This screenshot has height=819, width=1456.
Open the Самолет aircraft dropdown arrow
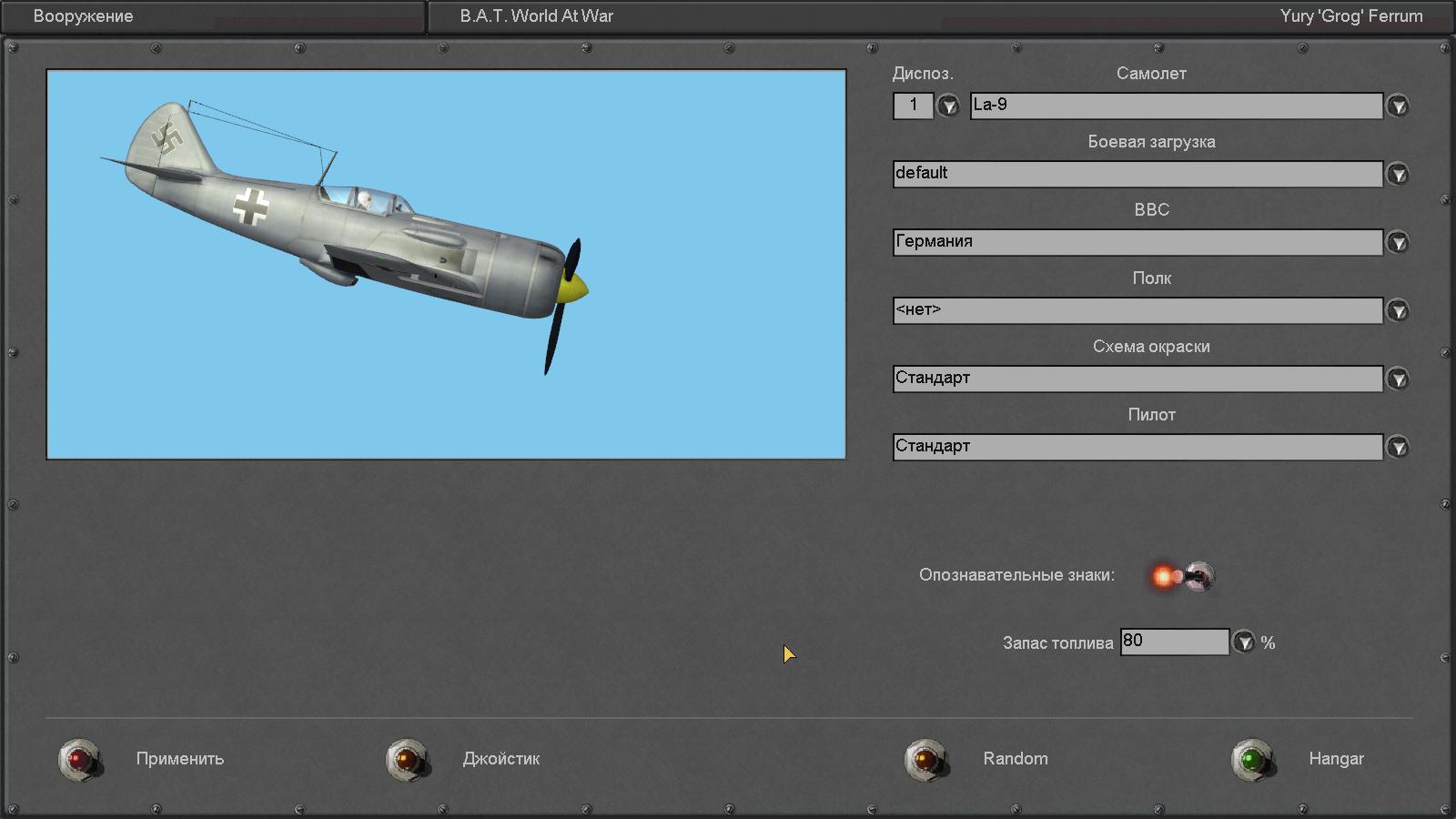(1398, 106)
